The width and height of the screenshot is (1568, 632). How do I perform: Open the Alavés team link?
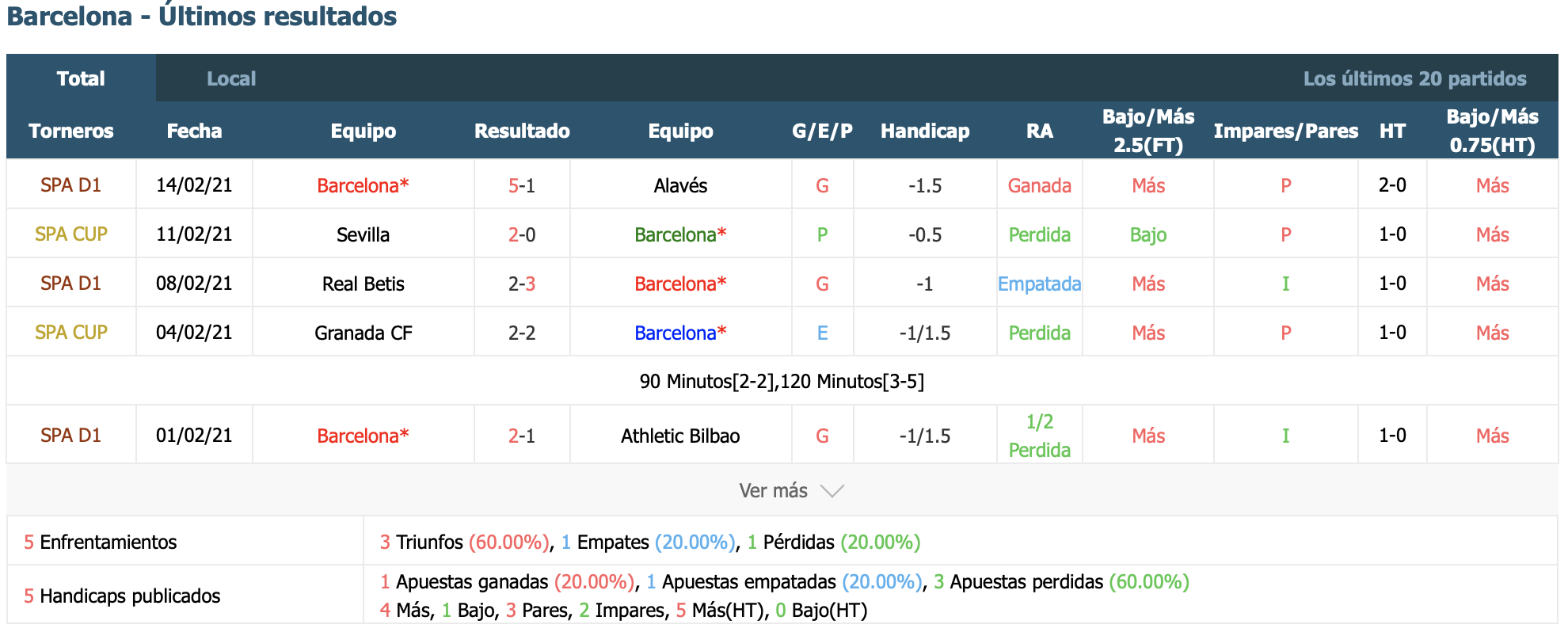click(680, 185)
